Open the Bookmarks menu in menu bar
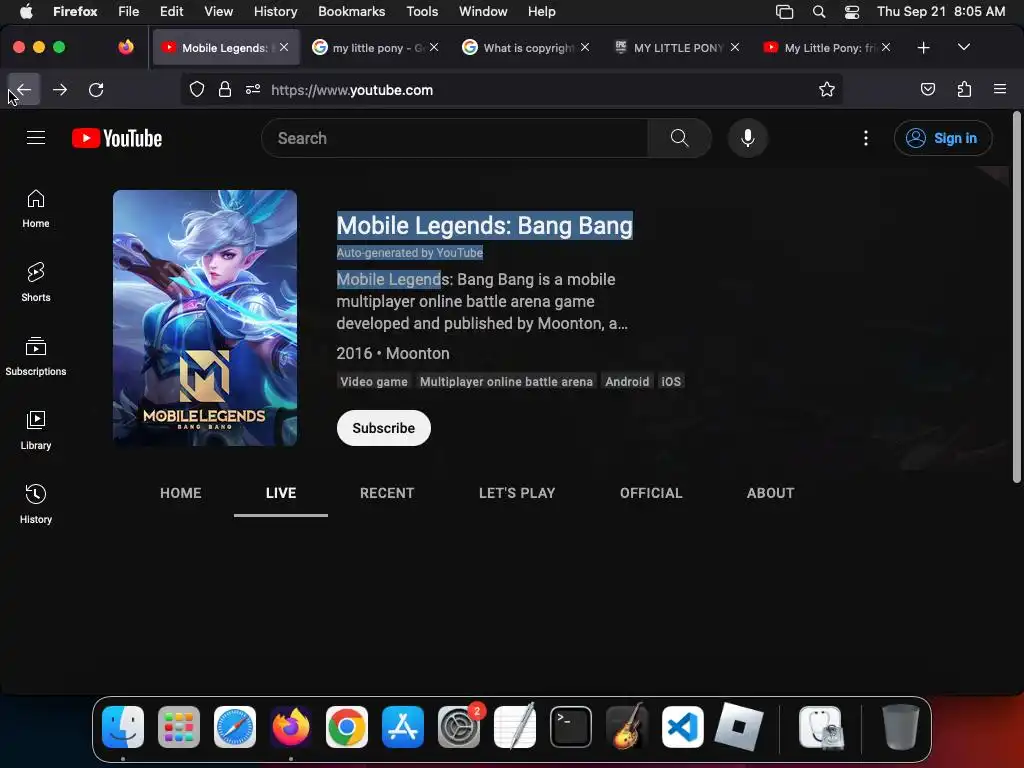 click(351, 12)
